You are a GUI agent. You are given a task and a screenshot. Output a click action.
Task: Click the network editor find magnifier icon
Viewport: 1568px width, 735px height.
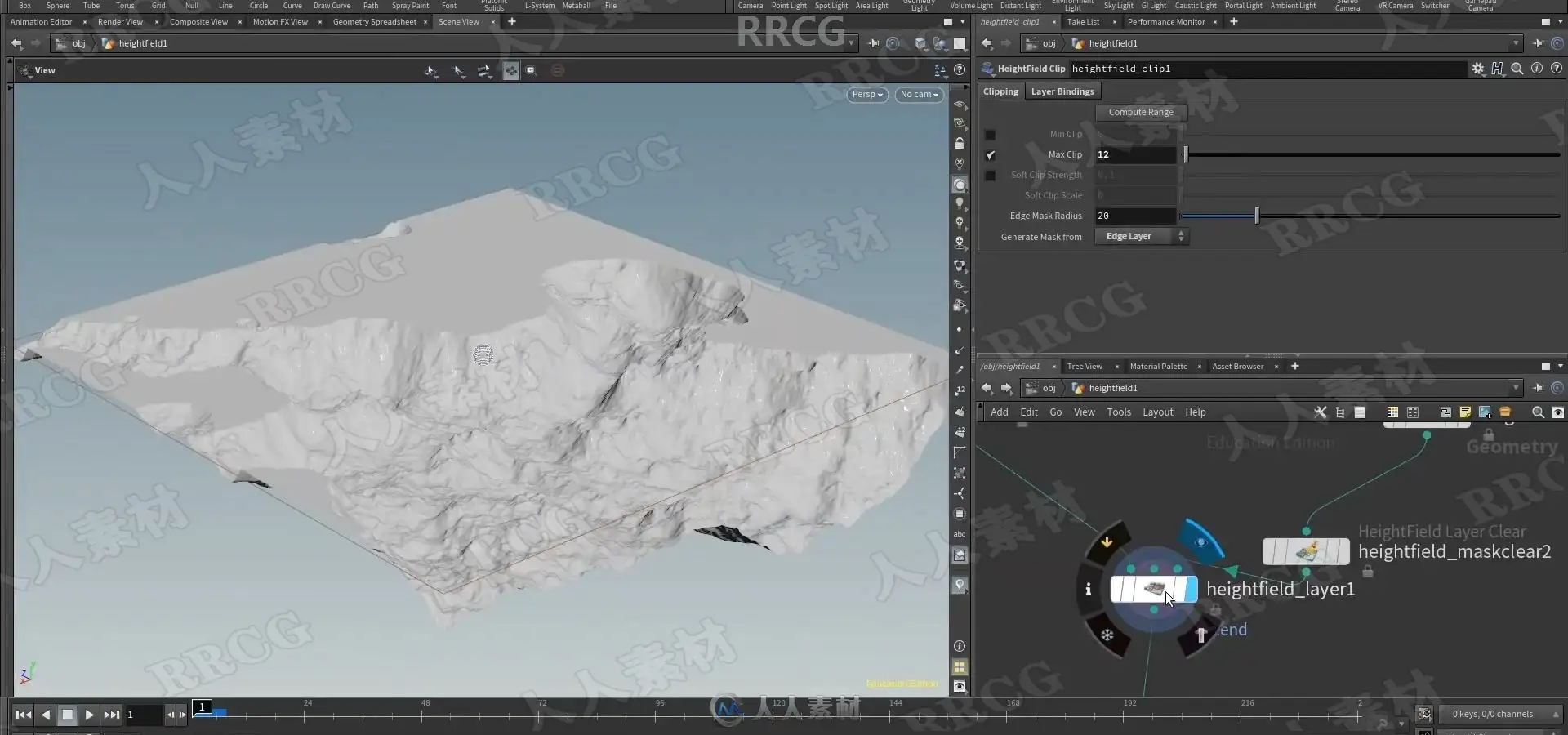[x=1538, y=412]
